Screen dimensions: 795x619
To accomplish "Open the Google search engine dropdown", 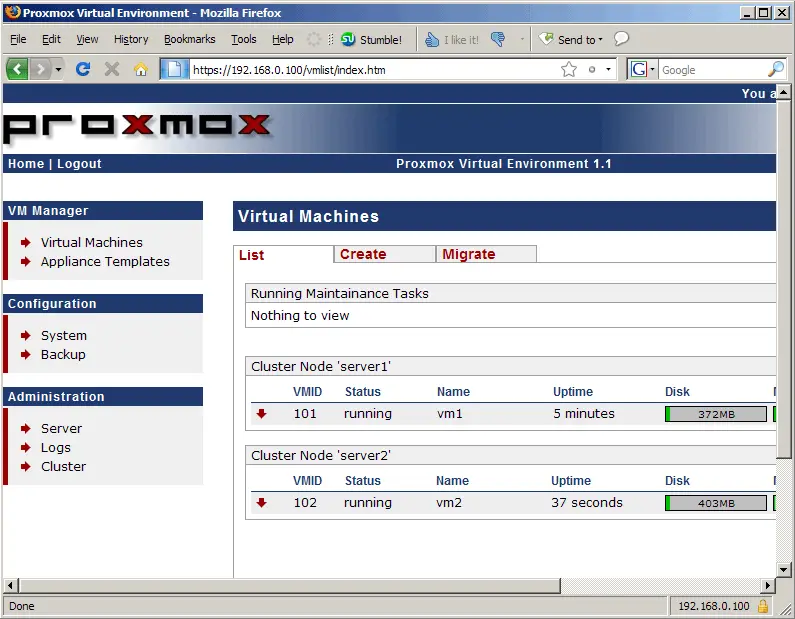I will click(x=643, y=70).
